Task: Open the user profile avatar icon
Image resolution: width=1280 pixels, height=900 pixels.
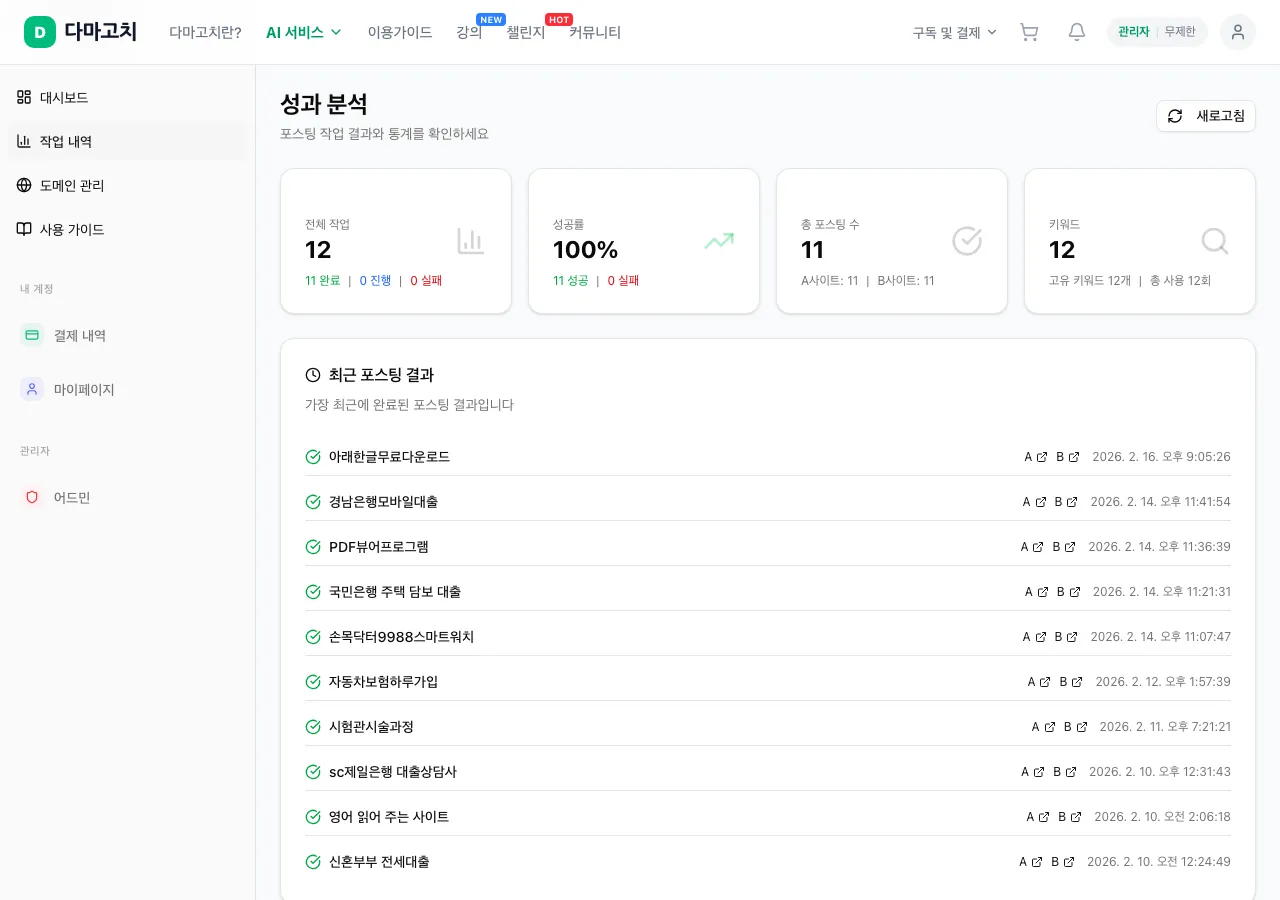Action: point(1238,32)
